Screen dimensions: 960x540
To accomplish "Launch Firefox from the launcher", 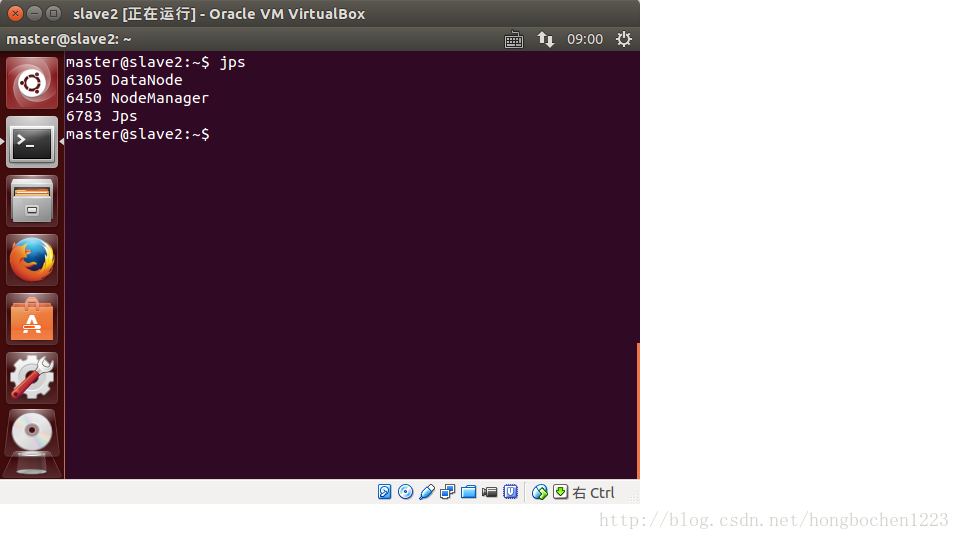I will click(x=32, y=260).
